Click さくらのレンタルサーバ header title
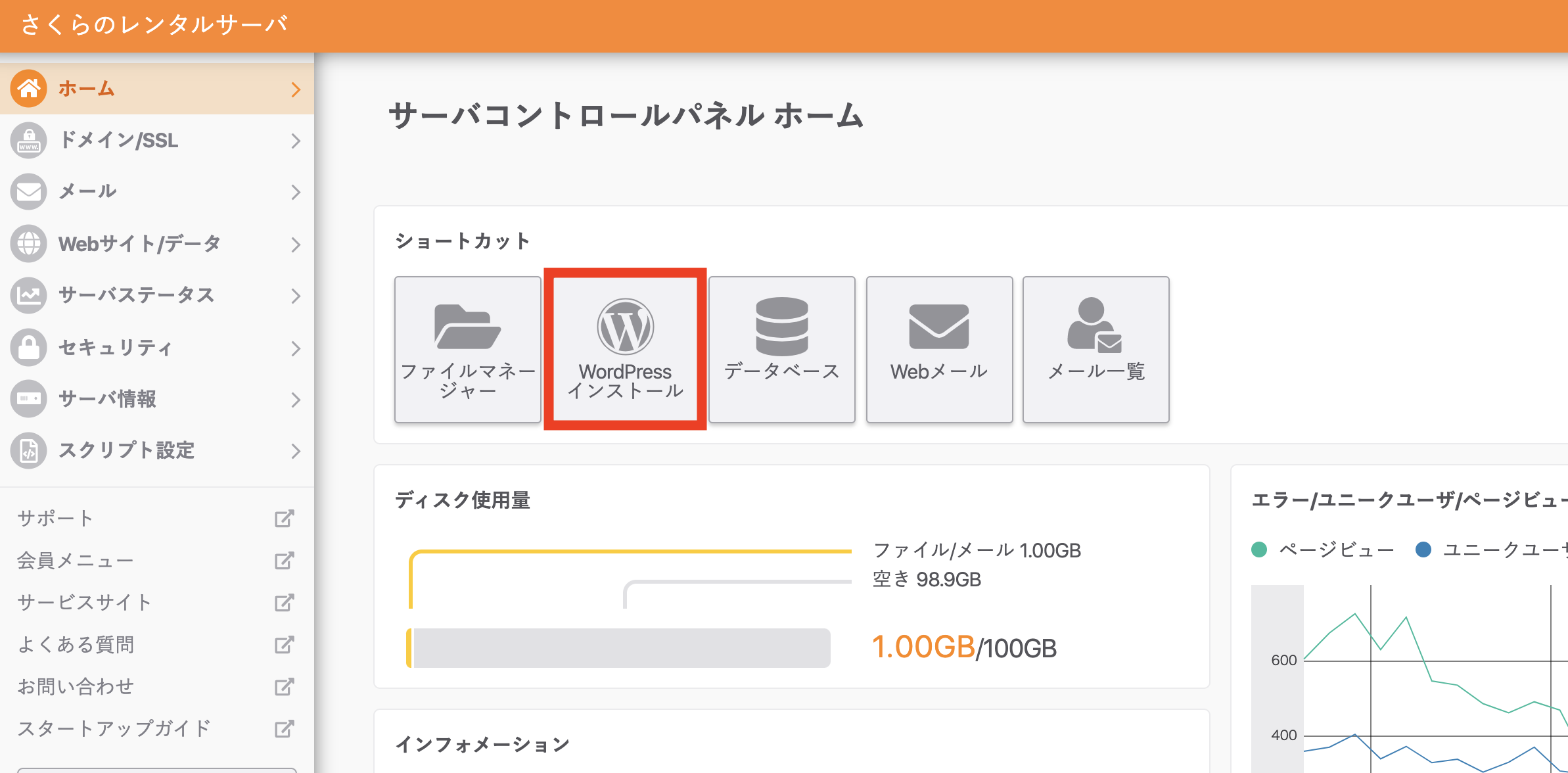Viewport: 1568px width, 773px height. (154, 25)
